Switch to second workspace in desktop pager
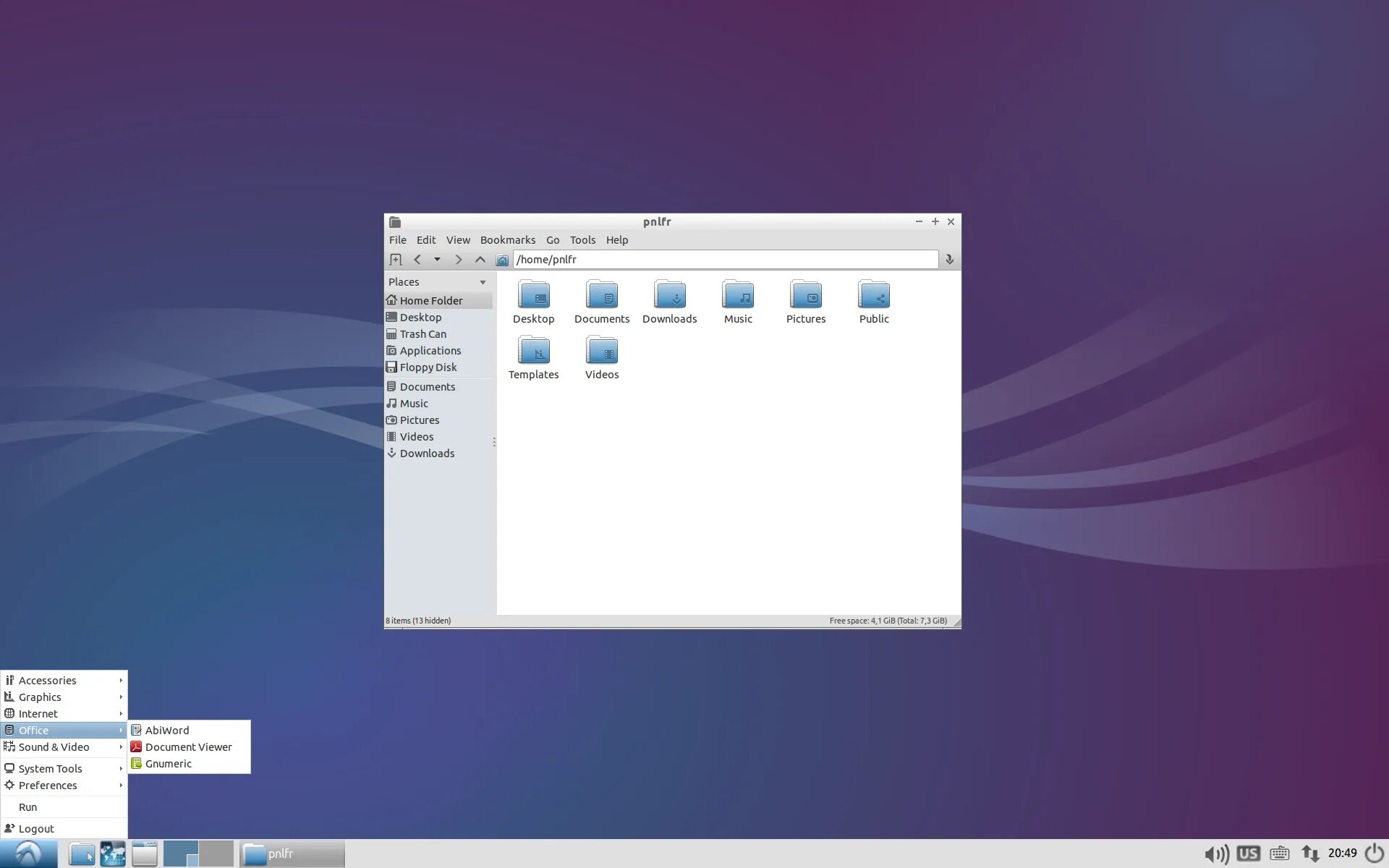1389x868 pixels. pos(216,854)
